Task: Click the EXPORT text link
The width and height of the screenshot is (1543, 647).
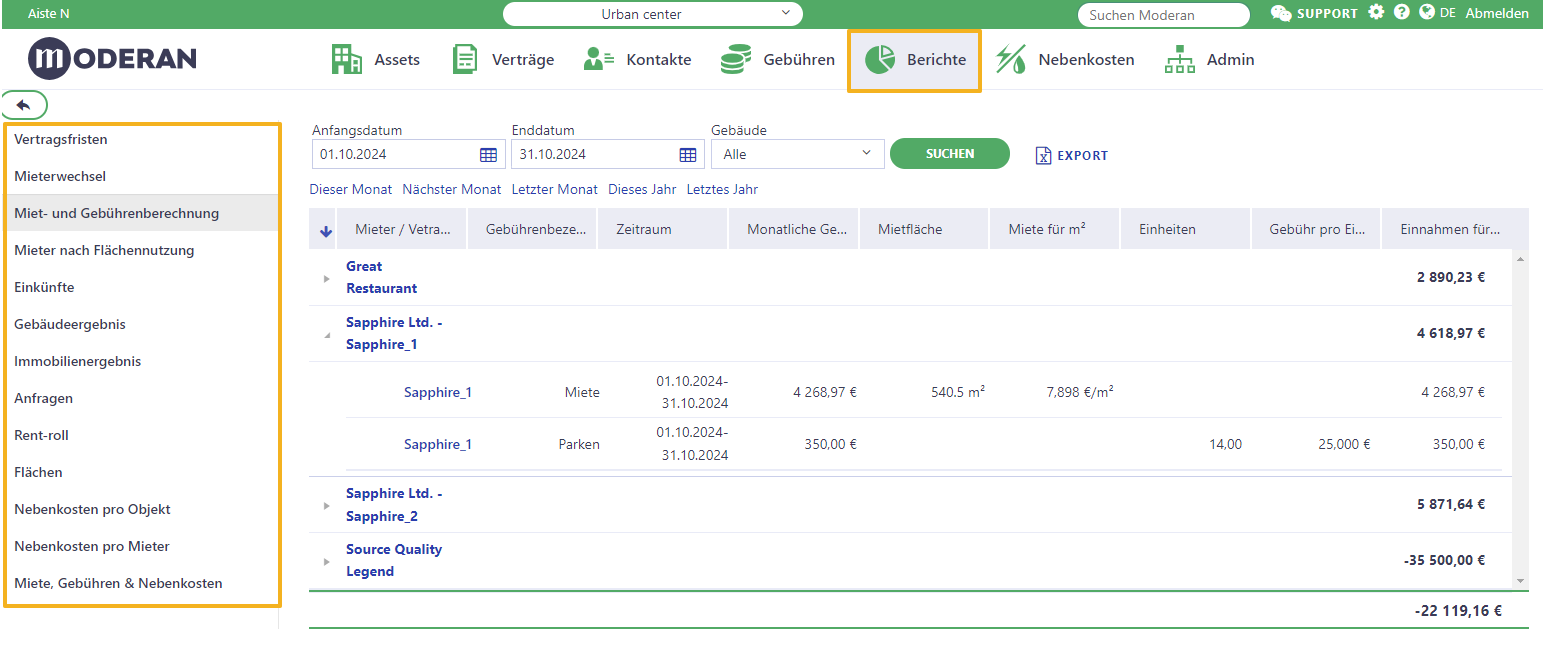Action: (1083, 156)
